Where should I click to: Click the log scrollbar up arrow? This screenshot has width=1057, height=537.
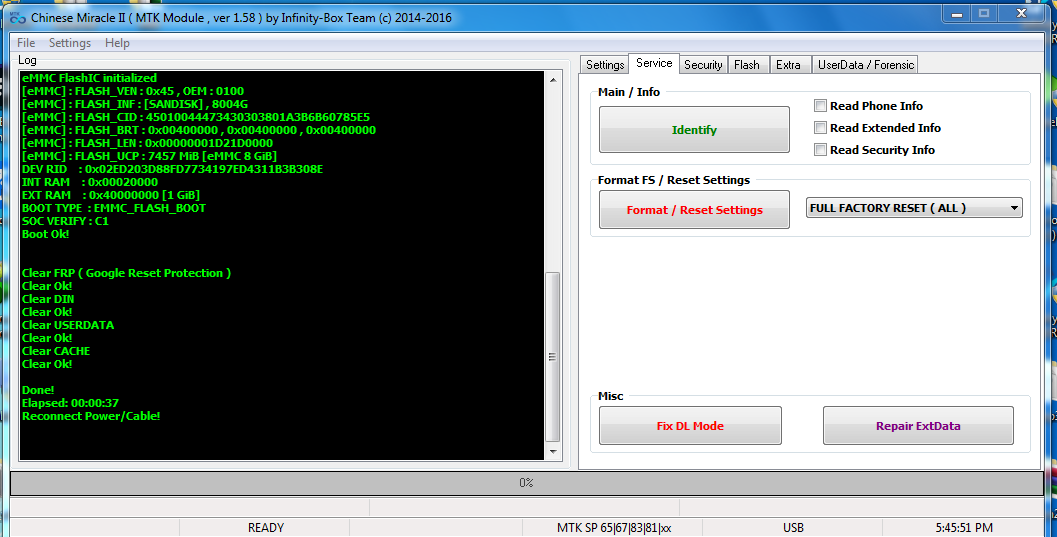point(553,80)
